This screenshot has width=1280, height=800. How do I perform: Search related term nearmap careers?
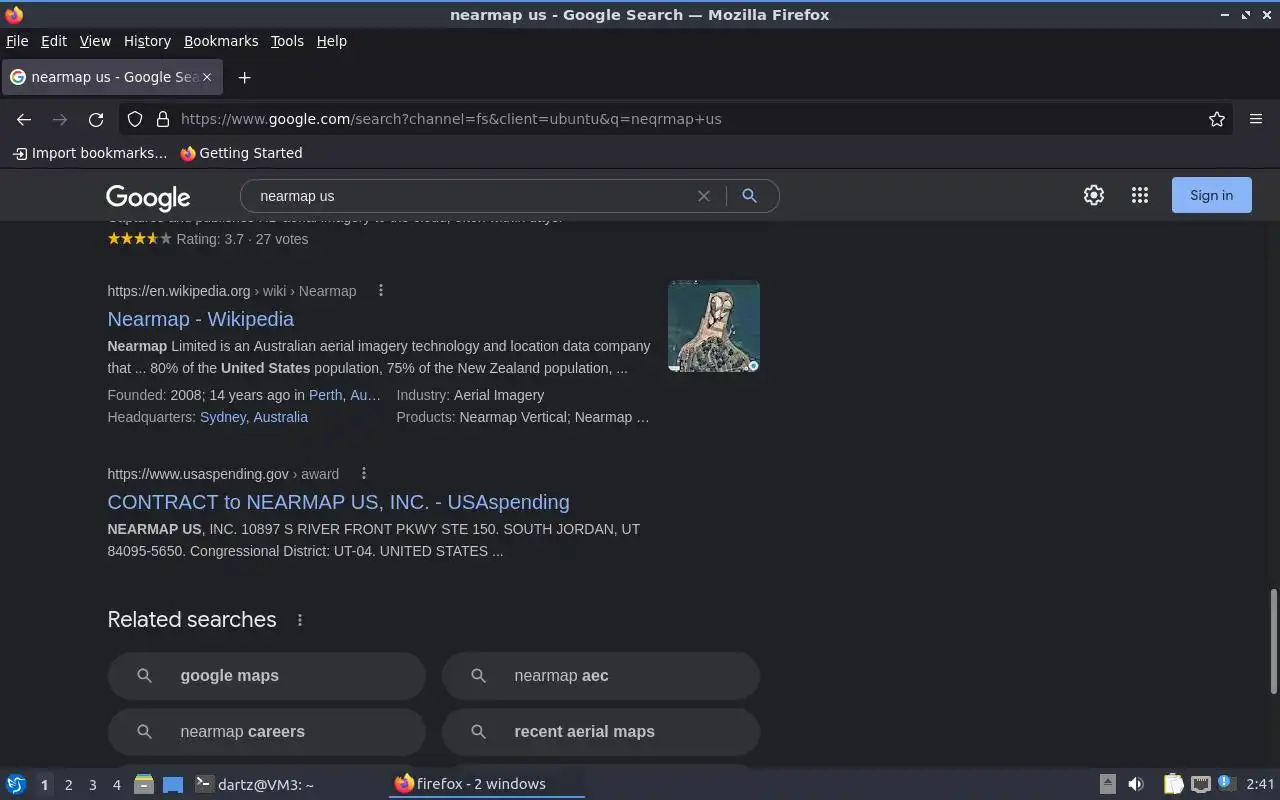tap(266, 732)
